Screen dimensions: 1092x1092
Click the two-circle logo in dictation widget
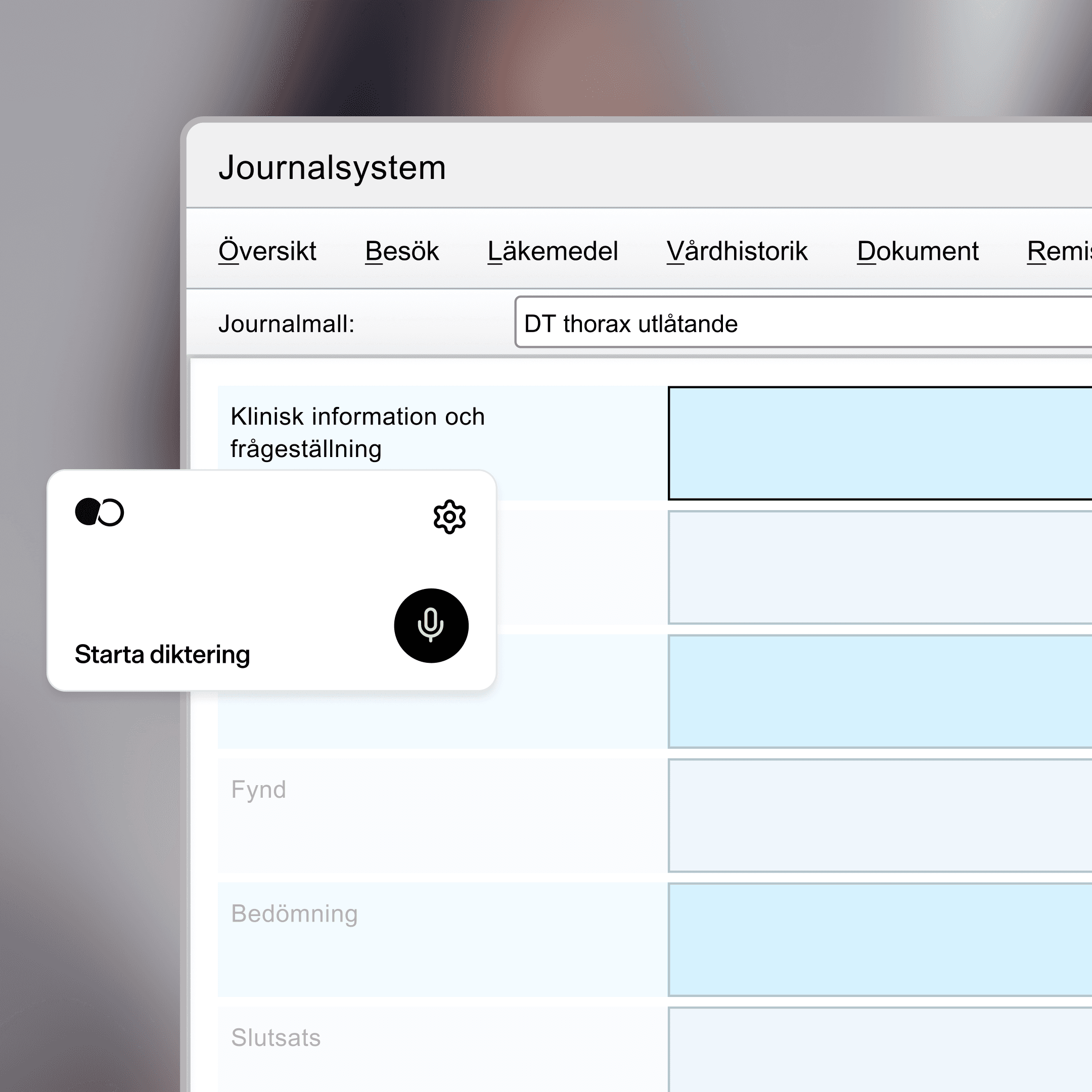[x=100, y=512]
